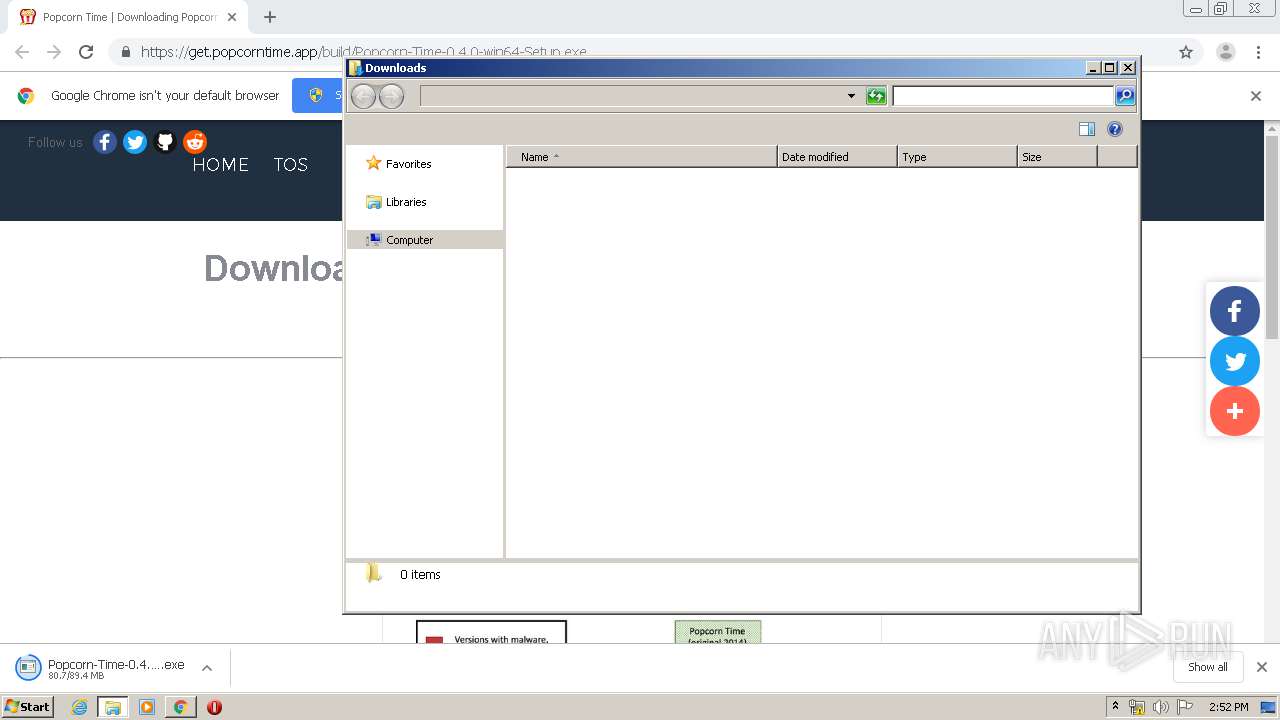Click the show desktop tray icon
Viewport: 1280px width, 720px height.
[1268, 707]
